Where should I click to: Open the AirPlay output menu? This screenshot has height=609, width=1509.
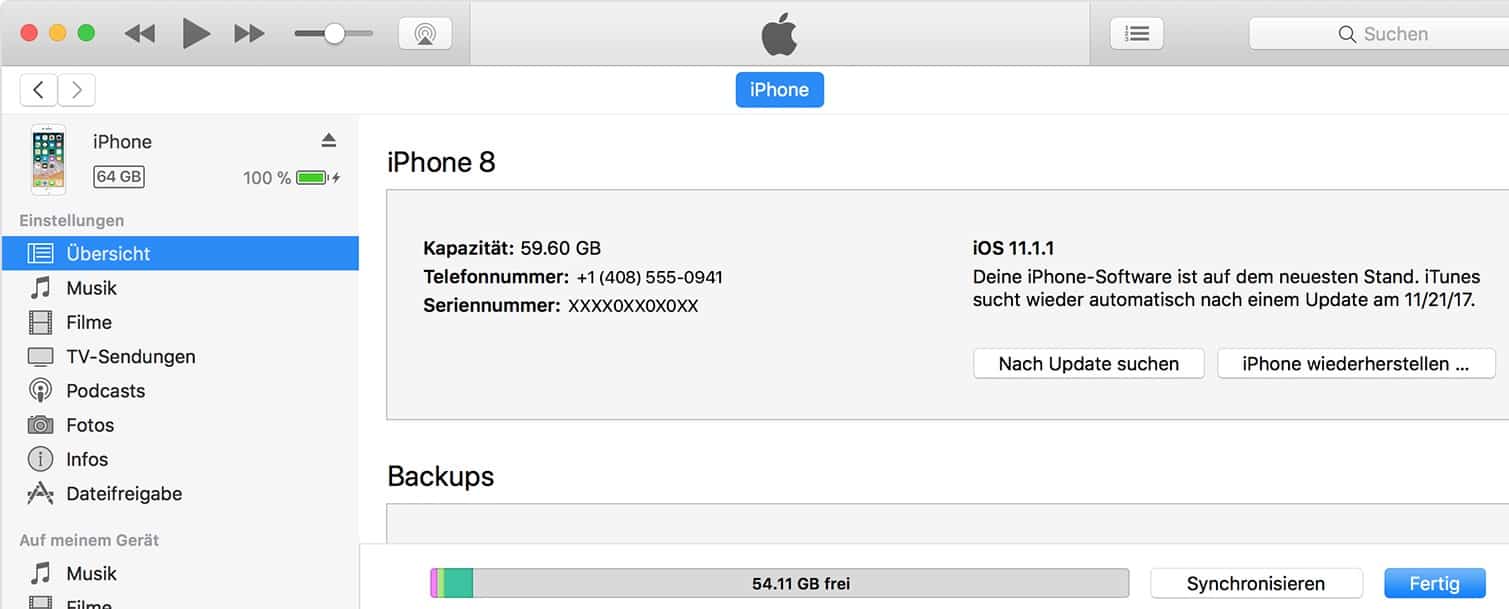(425, 33)
